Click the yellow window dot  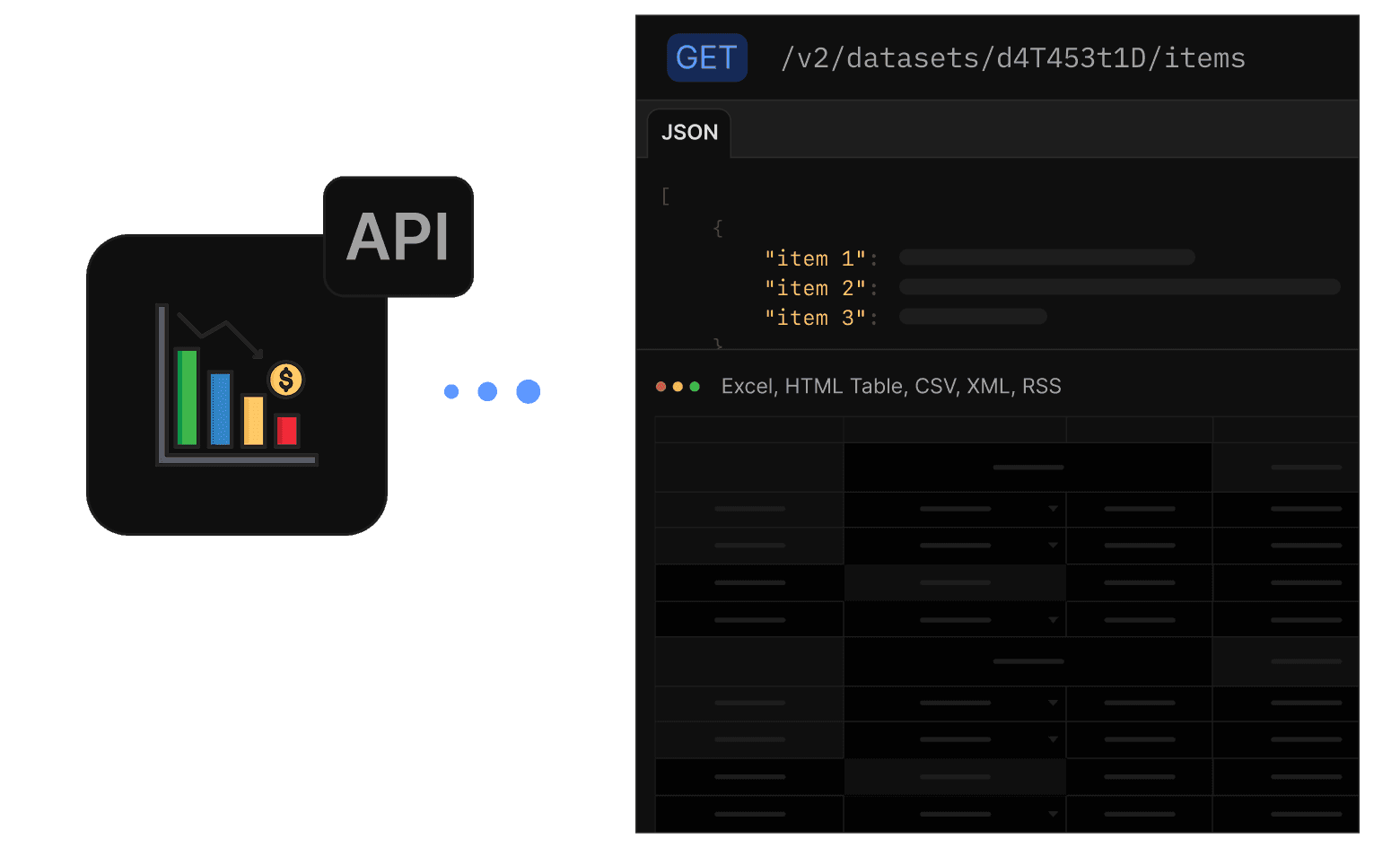click(678, 387)
